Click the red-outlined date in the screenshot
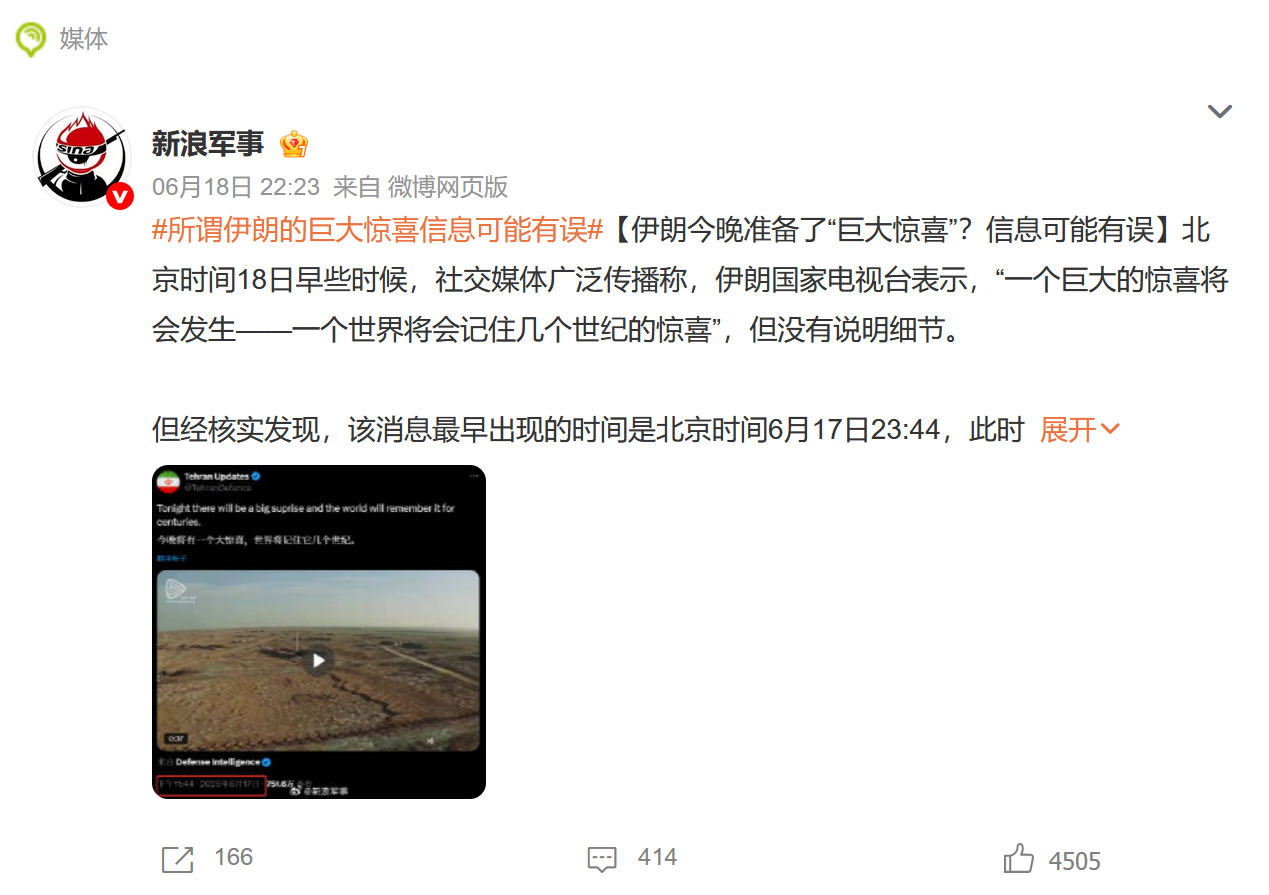 pyautogui.click(x=211, y=785)
